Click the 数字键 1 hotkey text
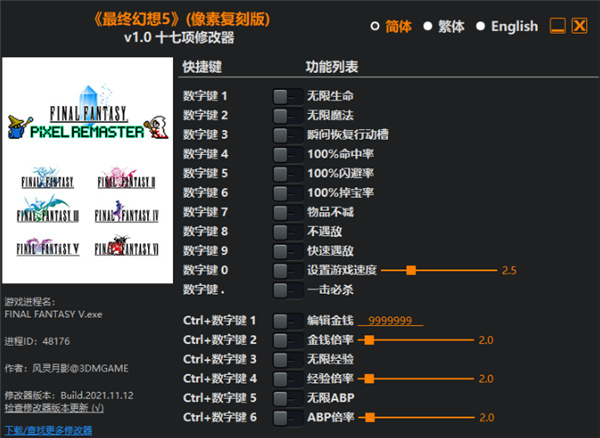 (x=205, y=96)
